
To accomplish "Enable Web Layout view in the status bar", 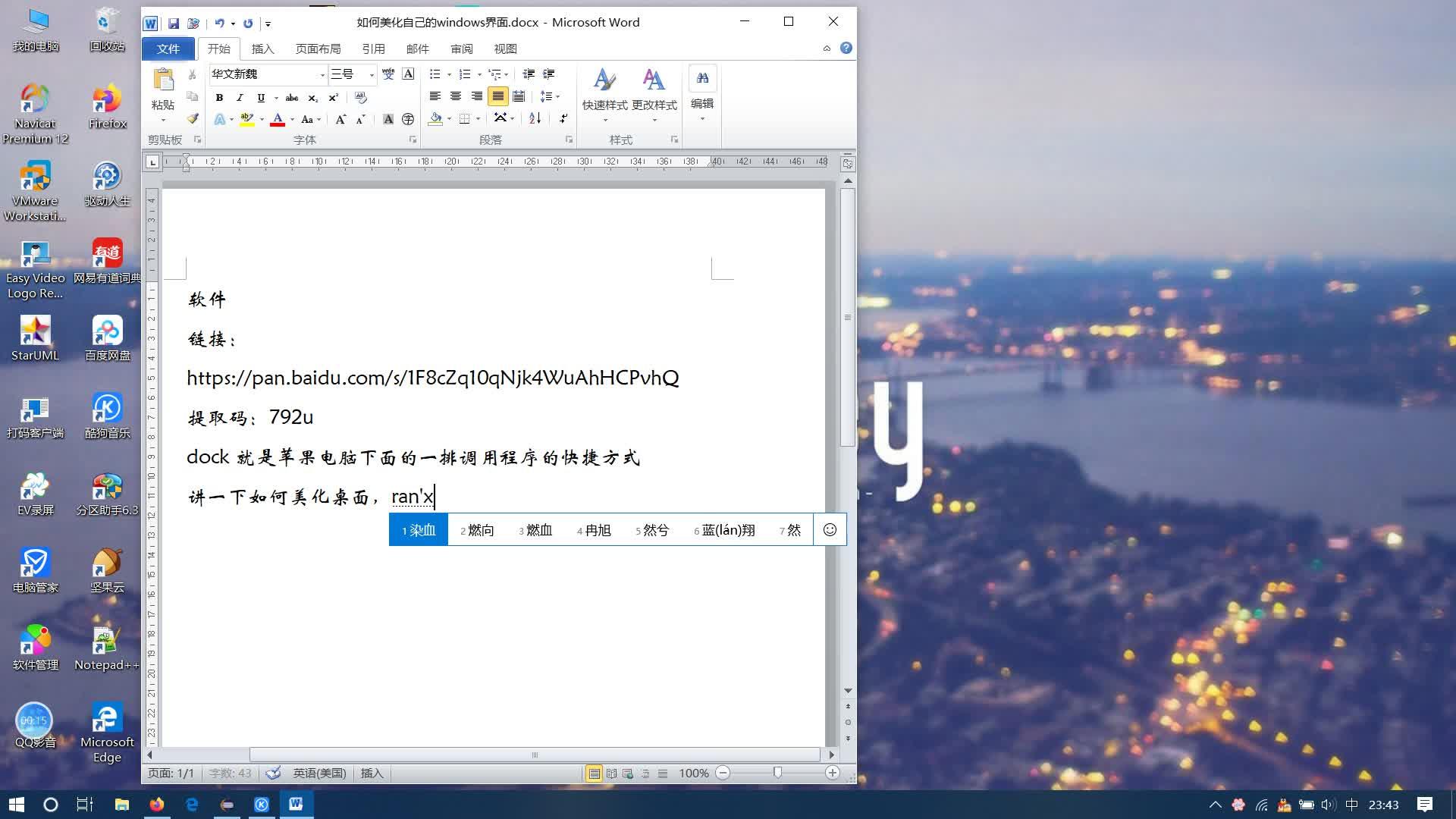I will pyautogui.click(x=629, y=773).
